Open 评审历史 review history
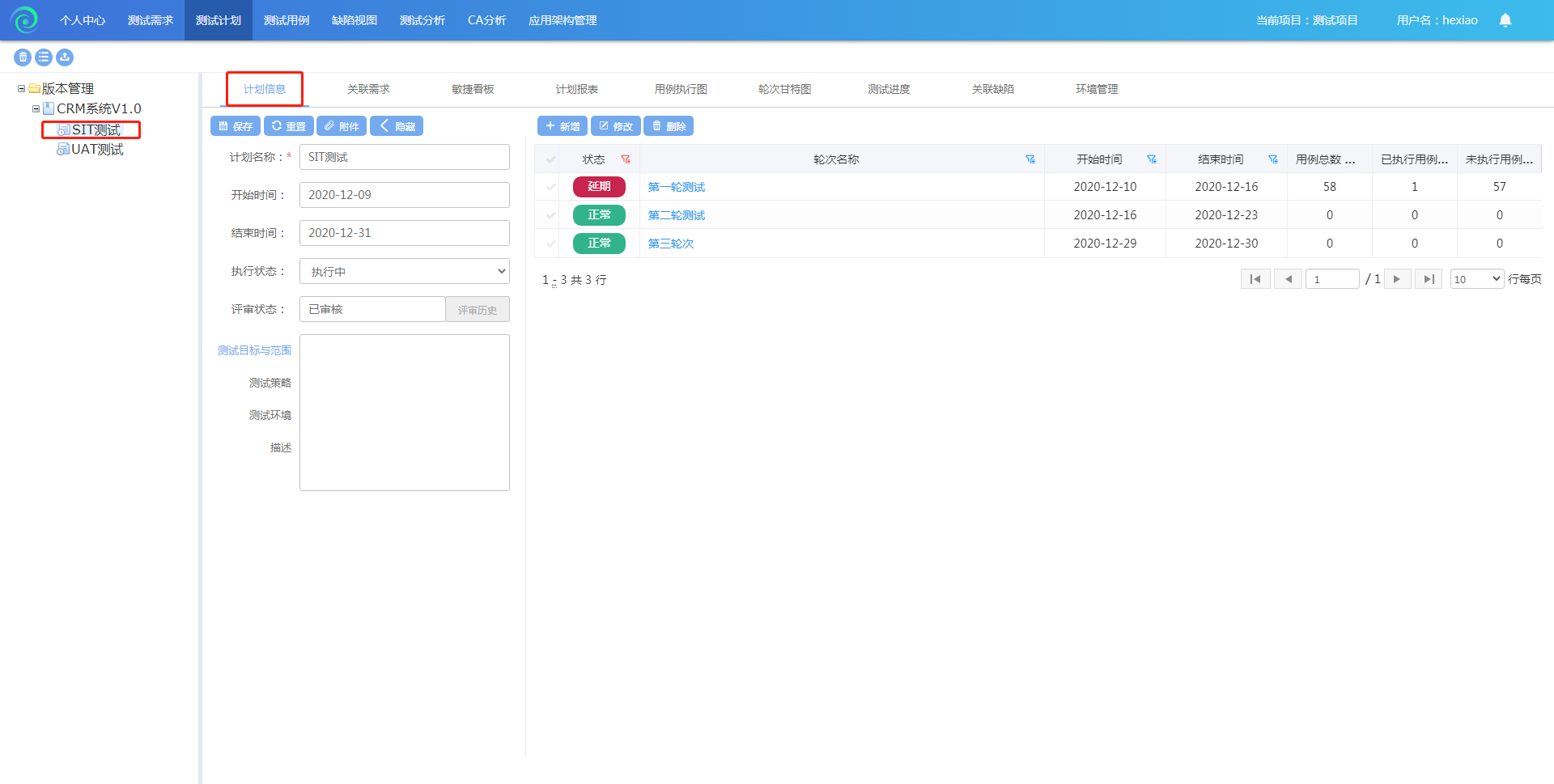 pyautogui.click(x=478, y=310)
